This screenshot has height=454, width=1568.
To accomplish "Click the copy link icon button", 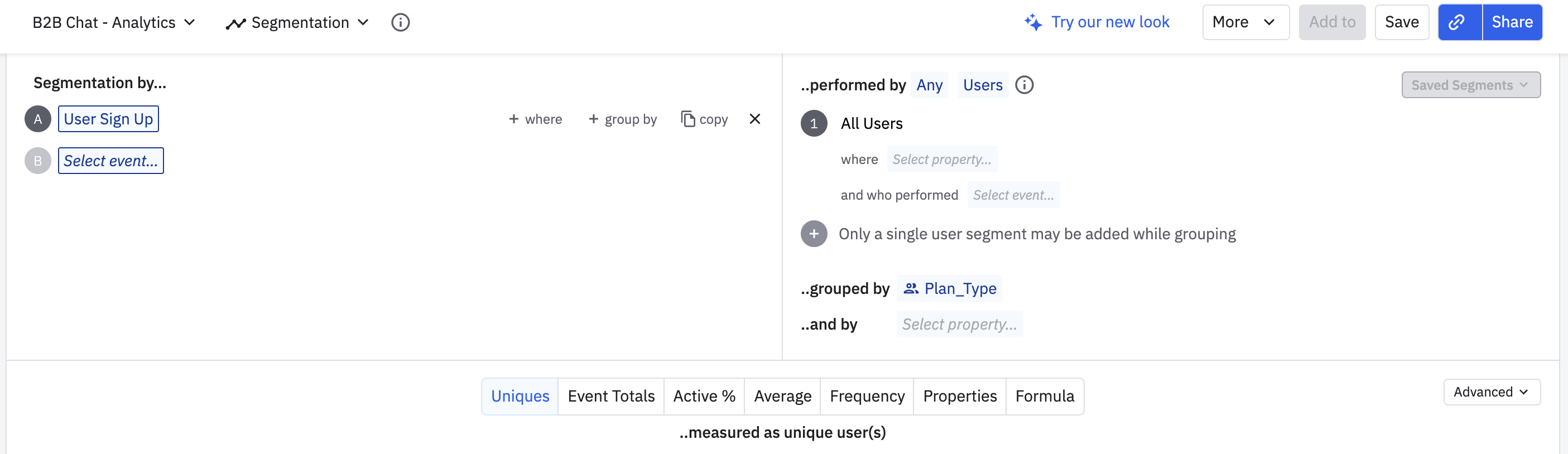I will click(1459, 22).
